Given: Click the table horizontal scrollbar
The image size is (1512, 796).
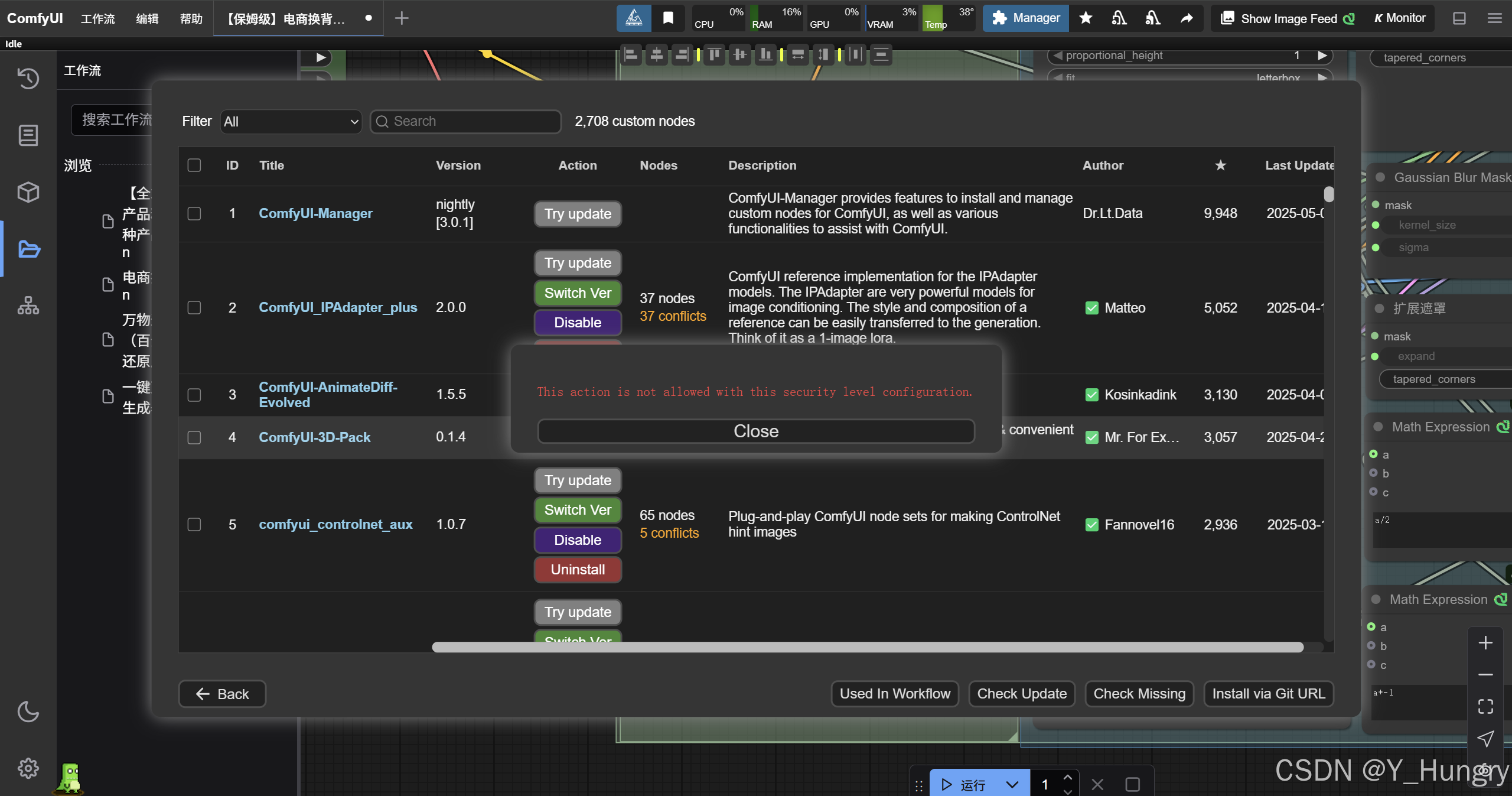Looking at the screenshot, I should (x=867, y=648).
